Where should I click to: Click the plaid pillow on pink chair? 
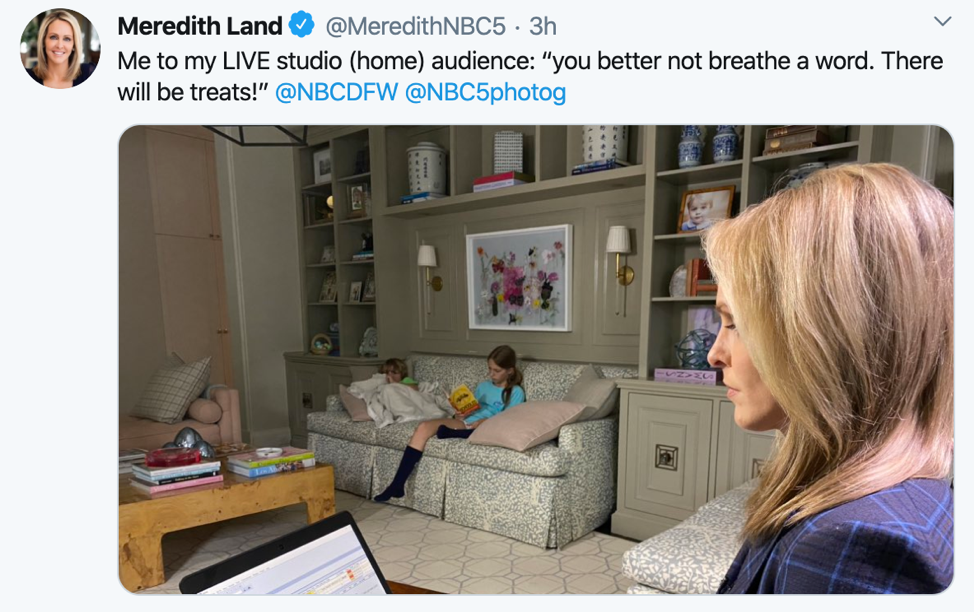[x=172, y=388]
